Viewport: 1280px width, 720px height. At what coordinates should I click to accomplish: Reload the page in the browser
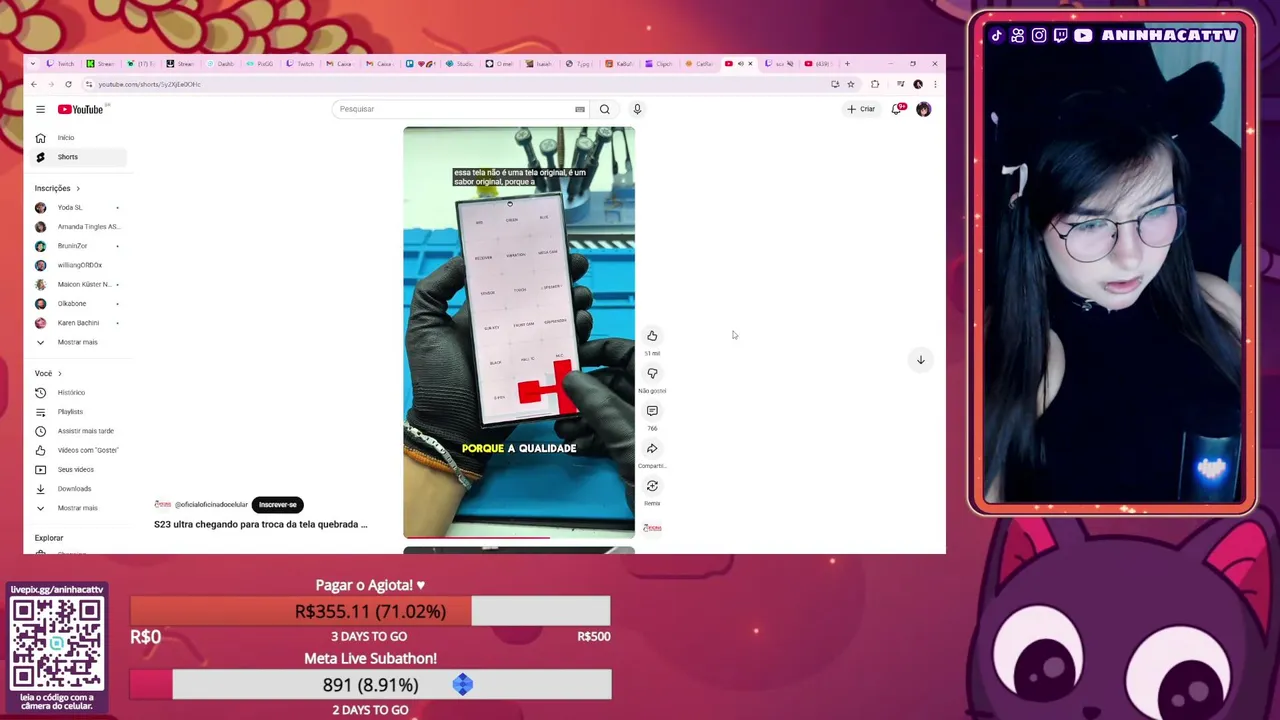coord(68,84)
